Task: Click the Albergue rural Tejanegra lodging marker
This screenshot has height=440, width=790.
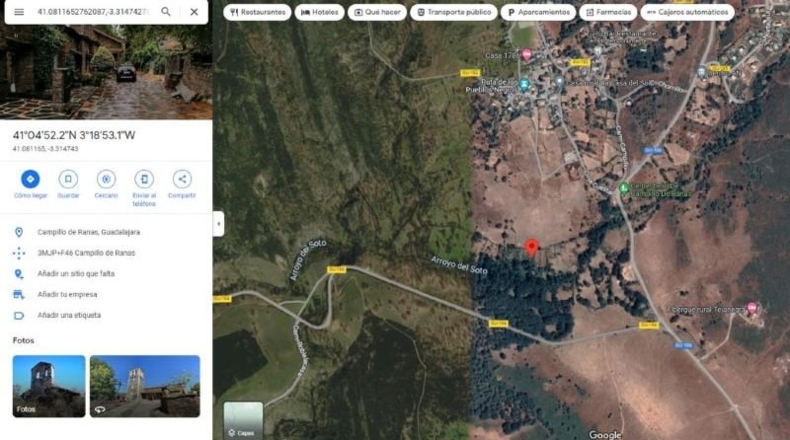Action: 752,308
